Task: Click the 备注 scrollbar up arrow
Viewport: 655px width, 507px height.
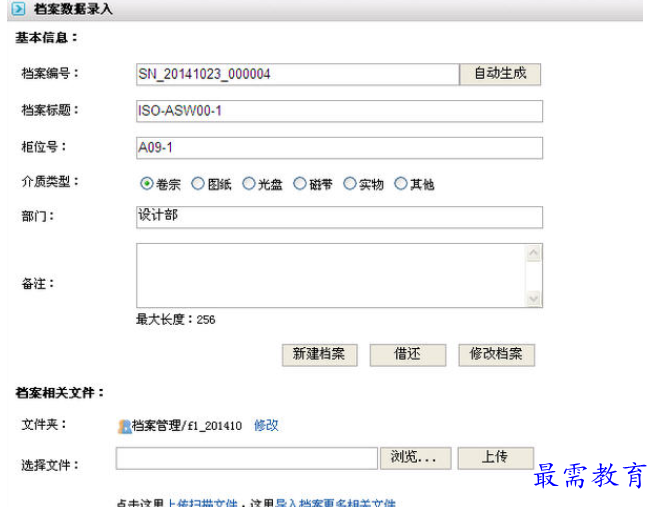Action: click(533, 253)
